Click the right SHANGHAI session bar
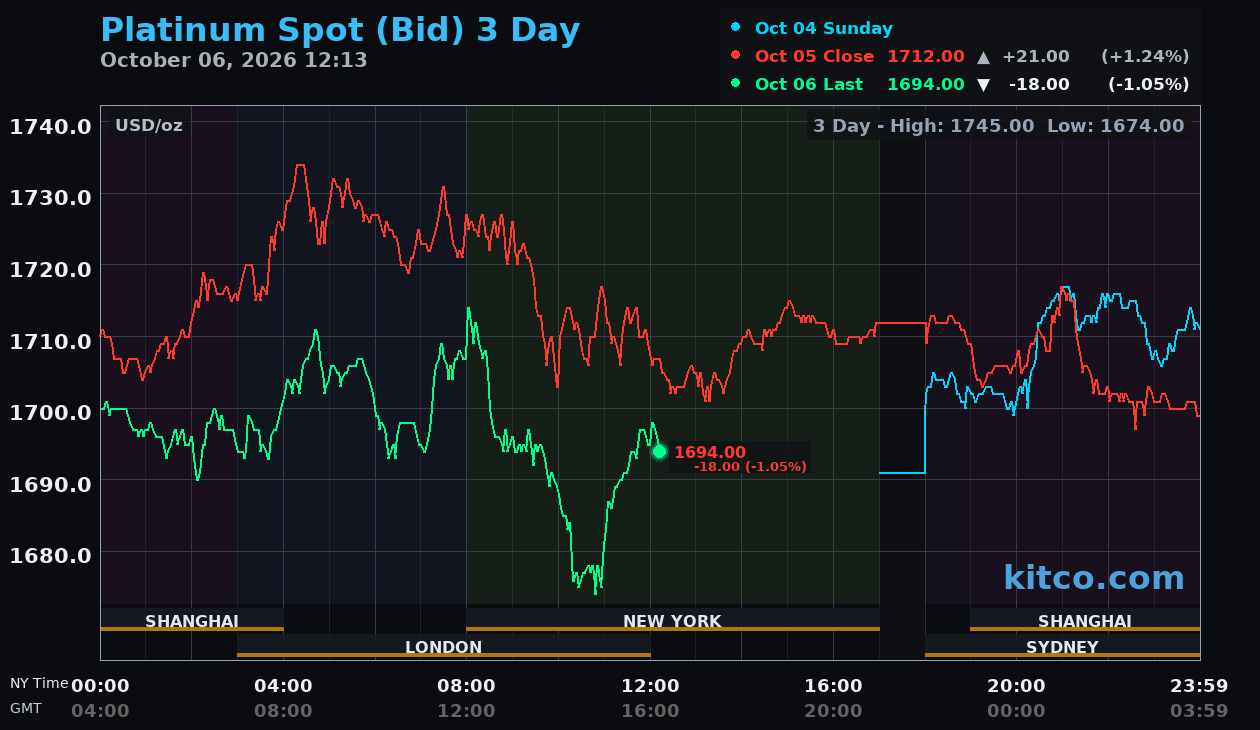 pyautogui.click(x=1085, y=621)
